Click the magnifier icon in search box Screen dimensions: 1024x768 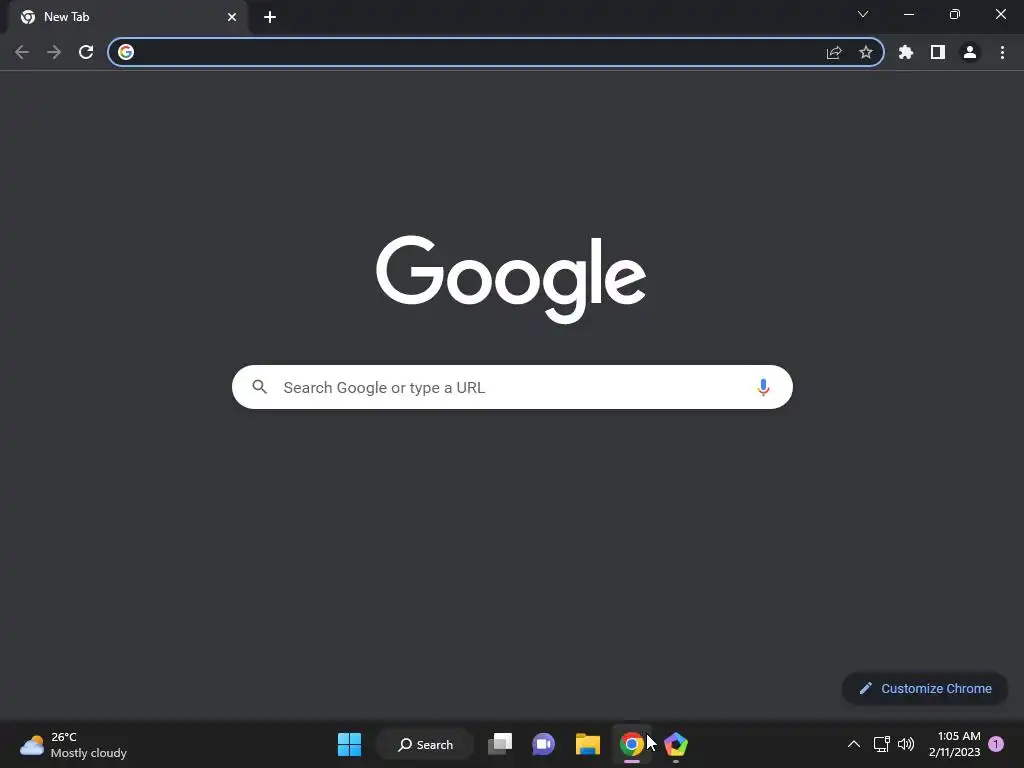tap(259, 387)
